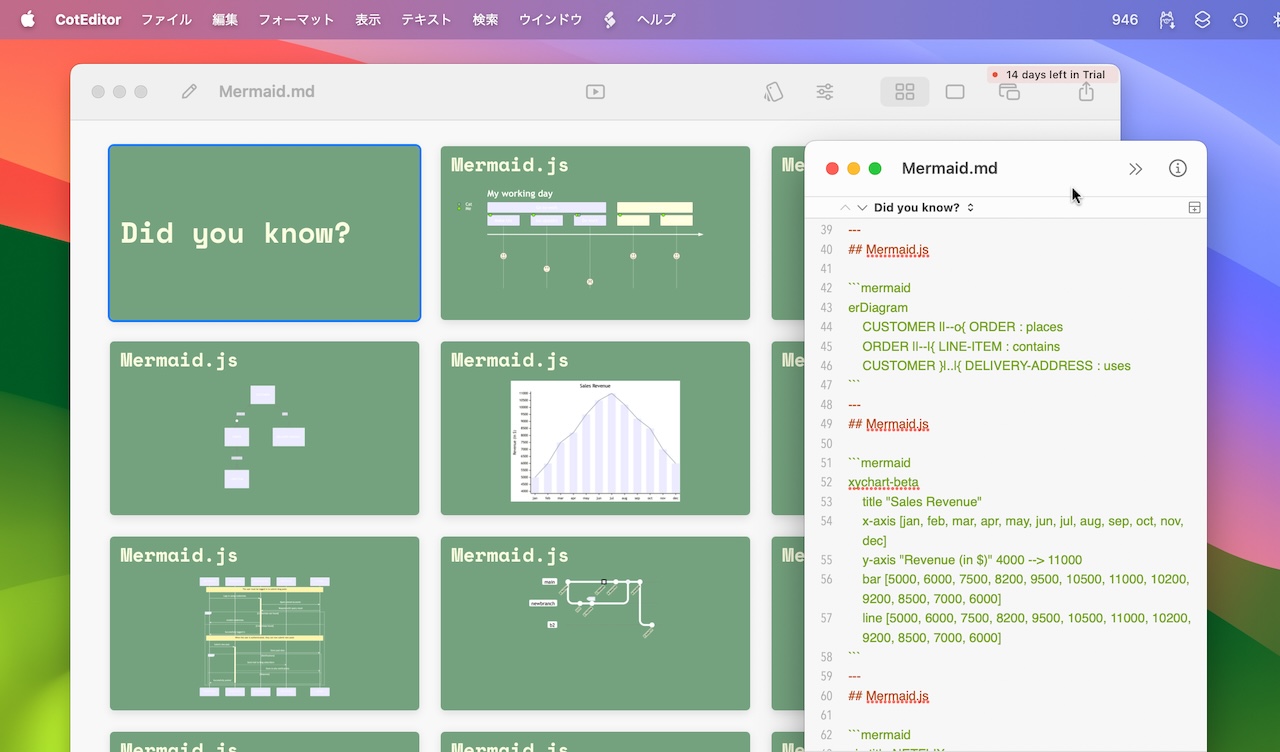This screenshot has width=1280, height=752.
Task: Open the 編集 menu
Action: tap(225, 19)
